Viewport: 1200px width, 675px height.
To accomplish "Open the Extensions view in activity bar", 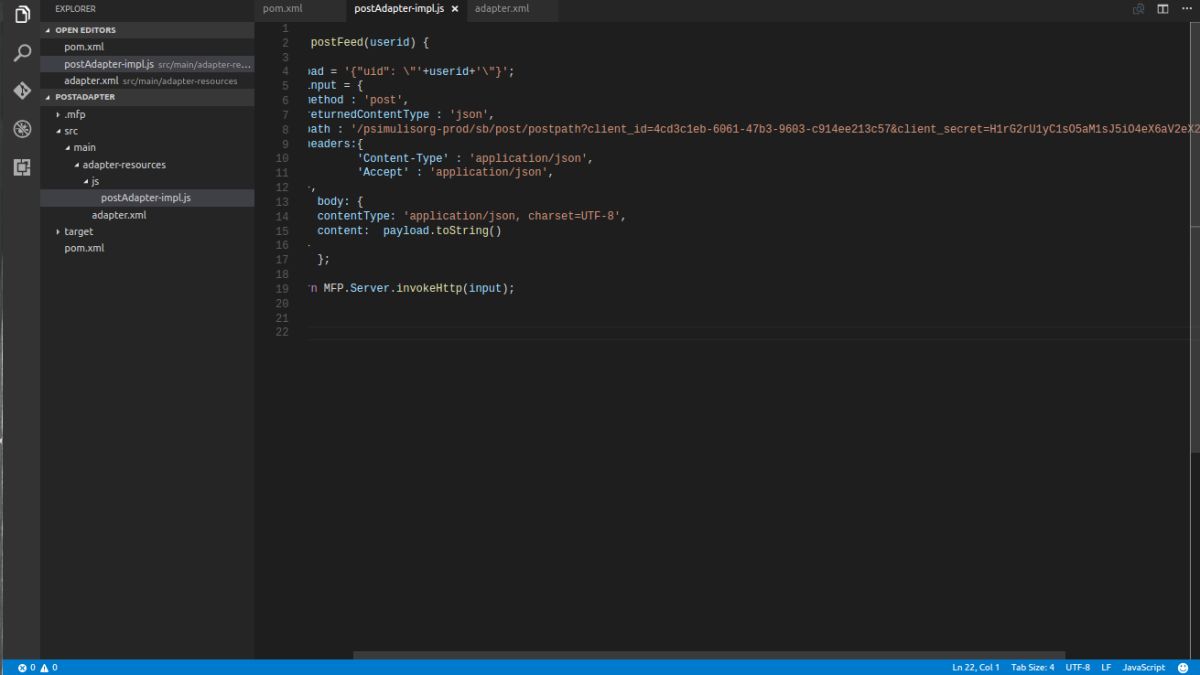I will [21, 167].
